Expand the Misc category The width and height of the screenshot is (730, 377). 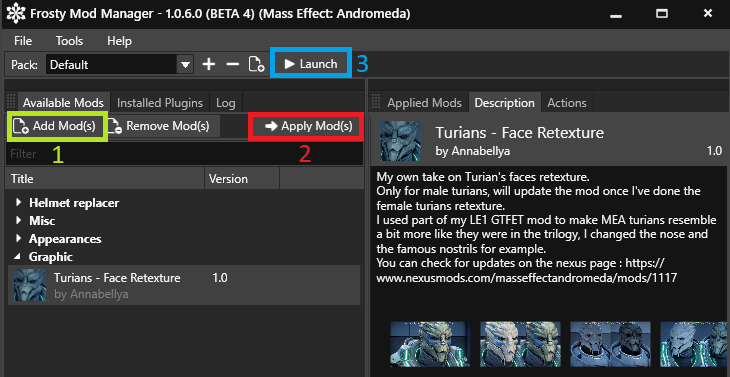click(19, 220)
